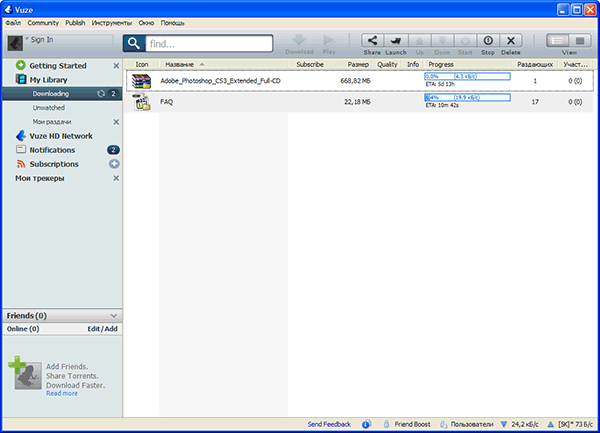Click the Subscribe column header
This screenshot has width=600, height=433.
[x=310, y=64]
